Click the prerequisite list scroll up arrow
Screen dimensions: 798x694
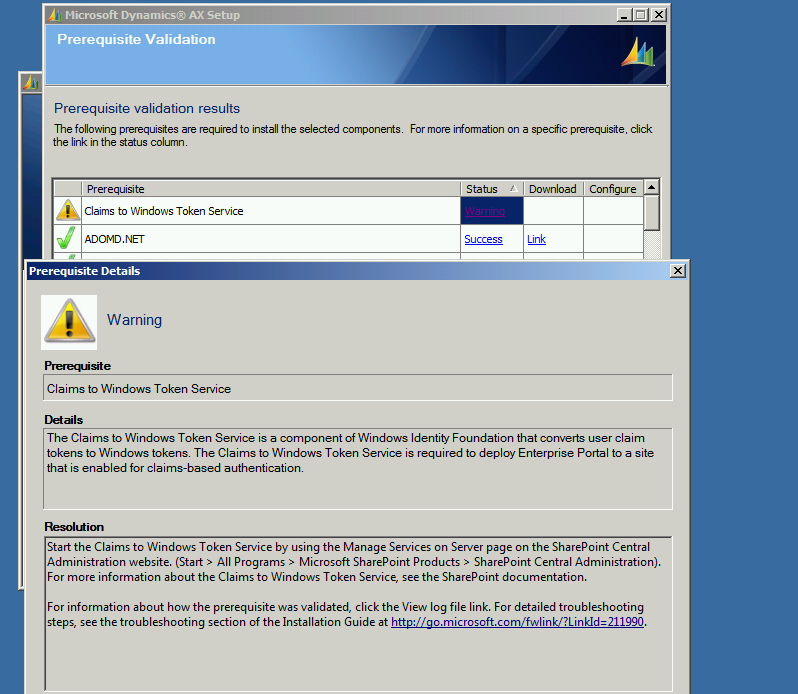651,187
